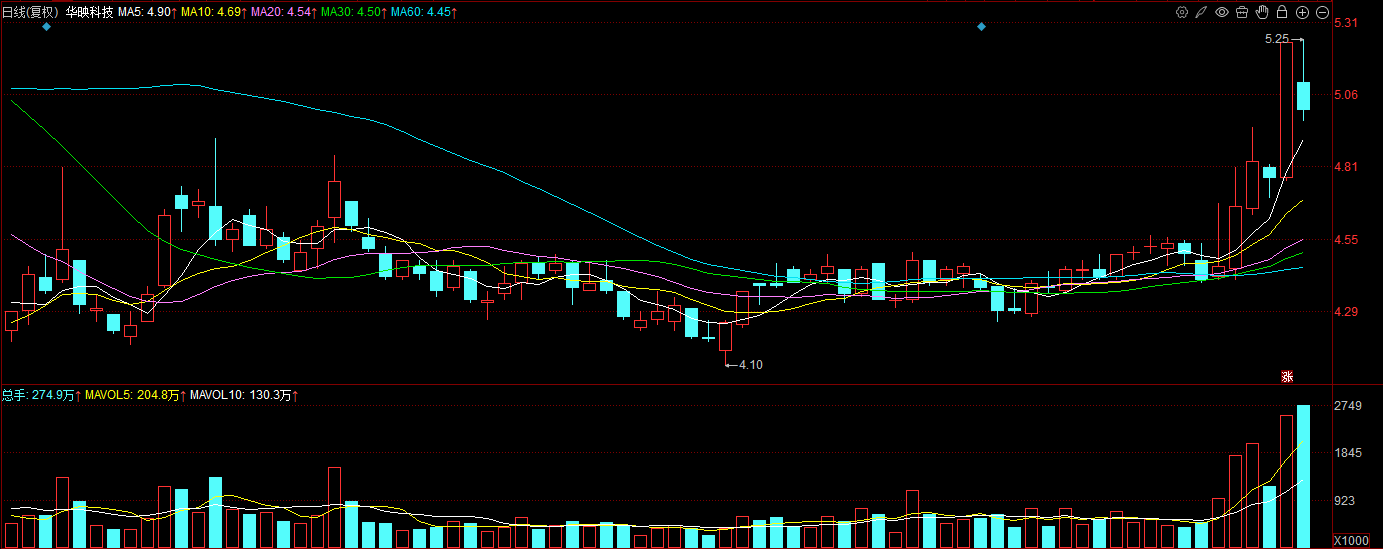The image size is (1383, 549).
Task: Click the 5.31 price axis label
Action: pos(1346,23)
